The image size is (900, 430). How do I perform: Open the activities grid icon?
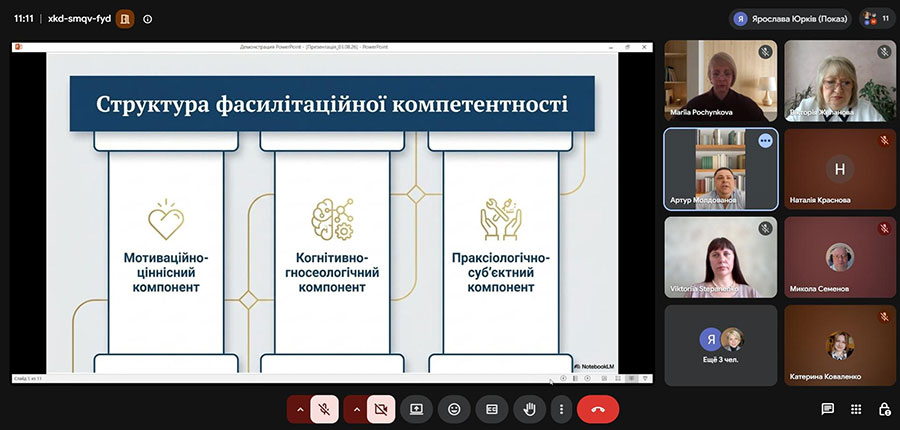[x=856, y=409]
